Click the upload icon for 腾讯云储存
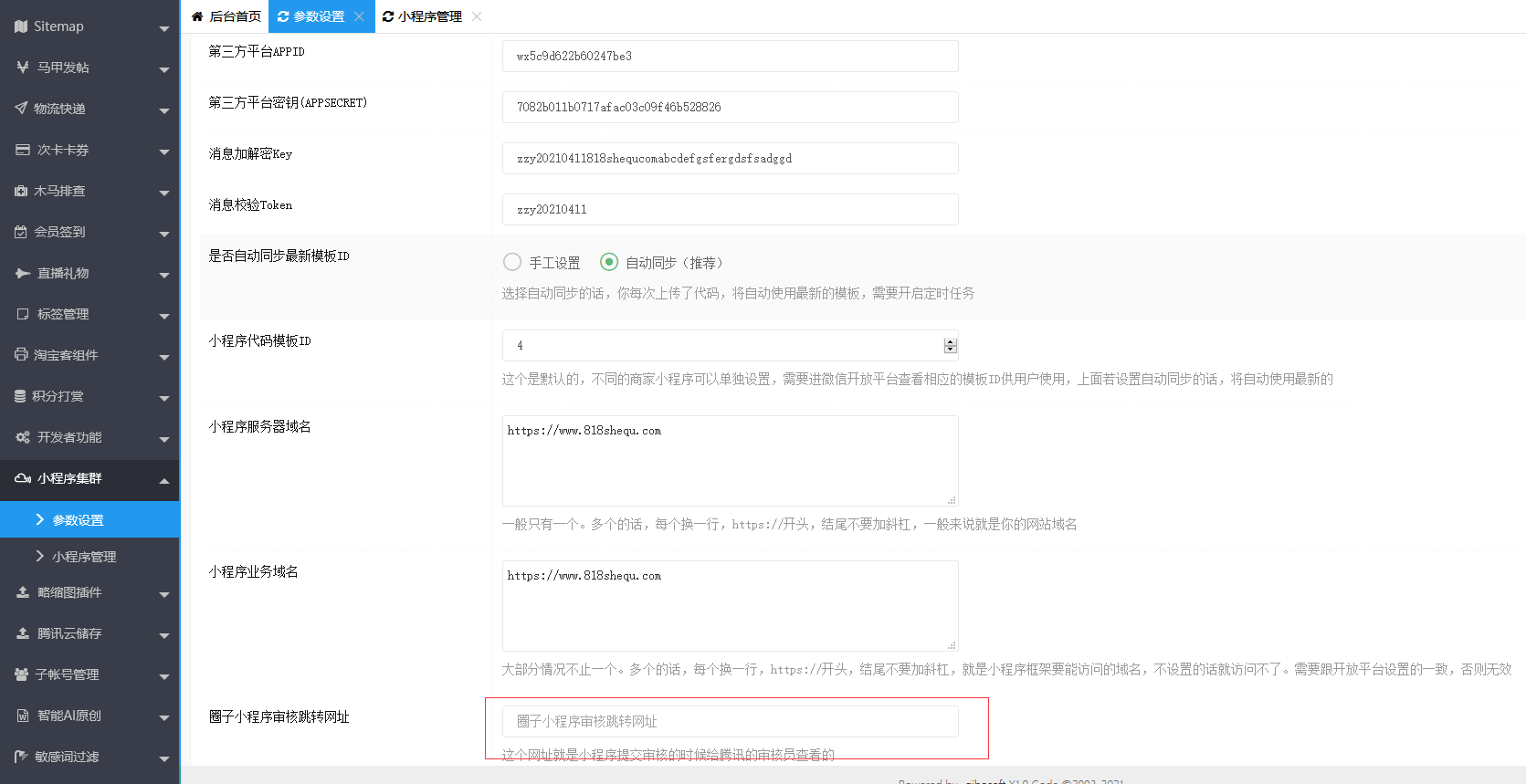 point(23,633)
